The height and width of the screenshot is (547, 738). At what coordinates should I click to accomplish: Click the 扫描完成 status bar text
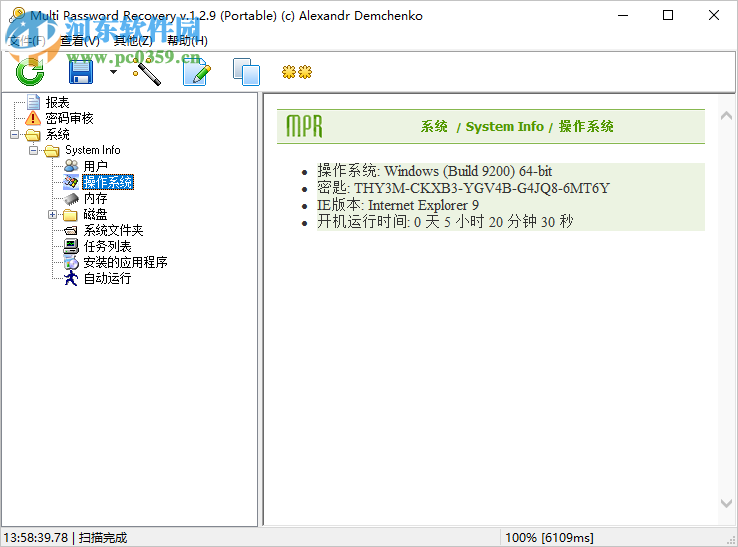click(103, 538)
